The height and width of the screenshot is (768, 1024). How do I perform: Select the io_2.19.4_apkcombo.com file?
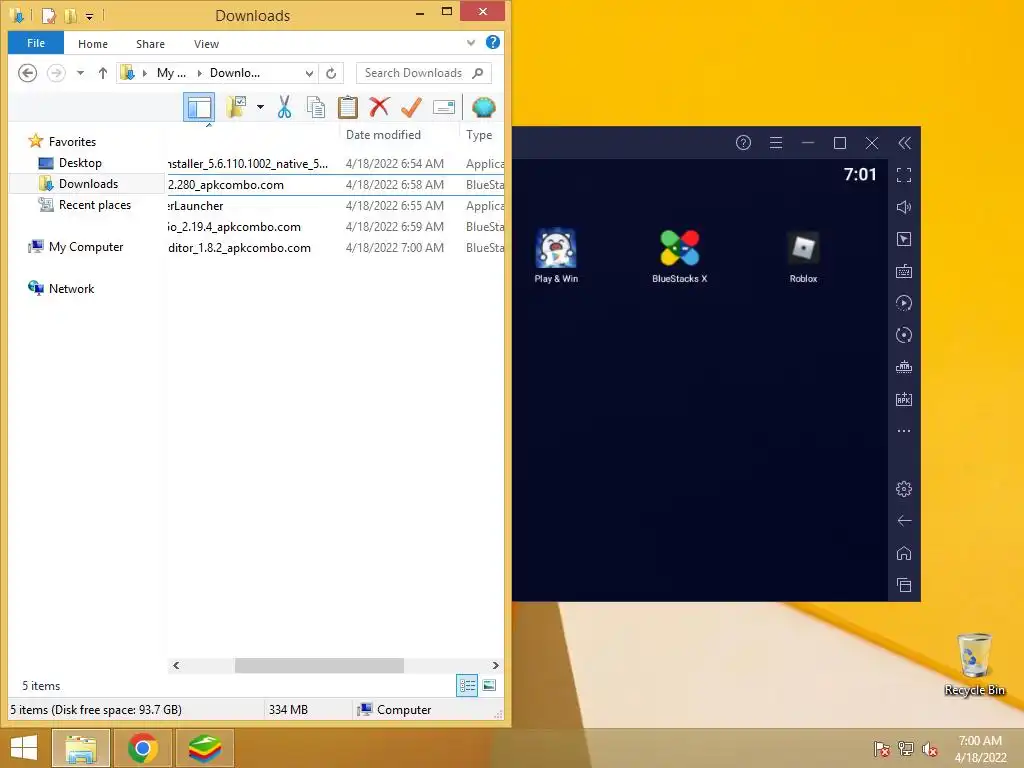click(336, 227)
